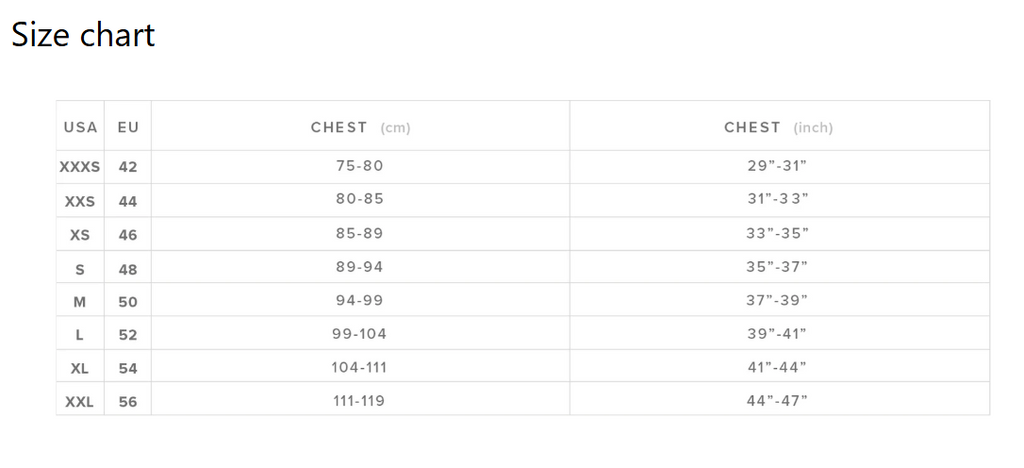This screenshot has height=468, width=1024.
Task: Select the EU column header
Action: pyautogui.click(x=128, y=127)
